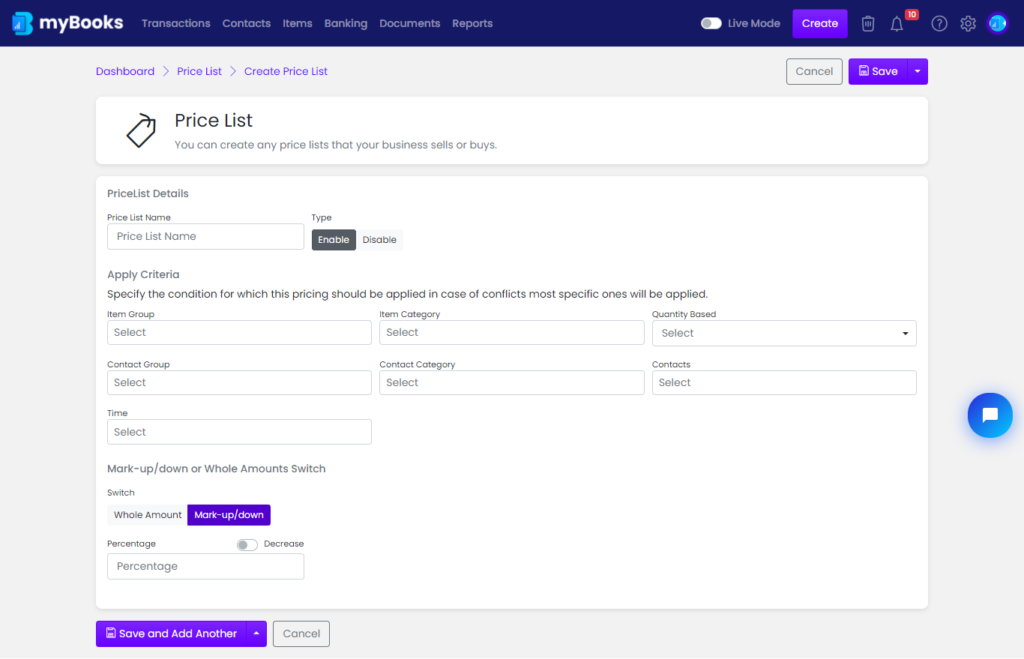Open the Banking menu
Screen dimensions: 1024x659
click(x=345, y=24)
